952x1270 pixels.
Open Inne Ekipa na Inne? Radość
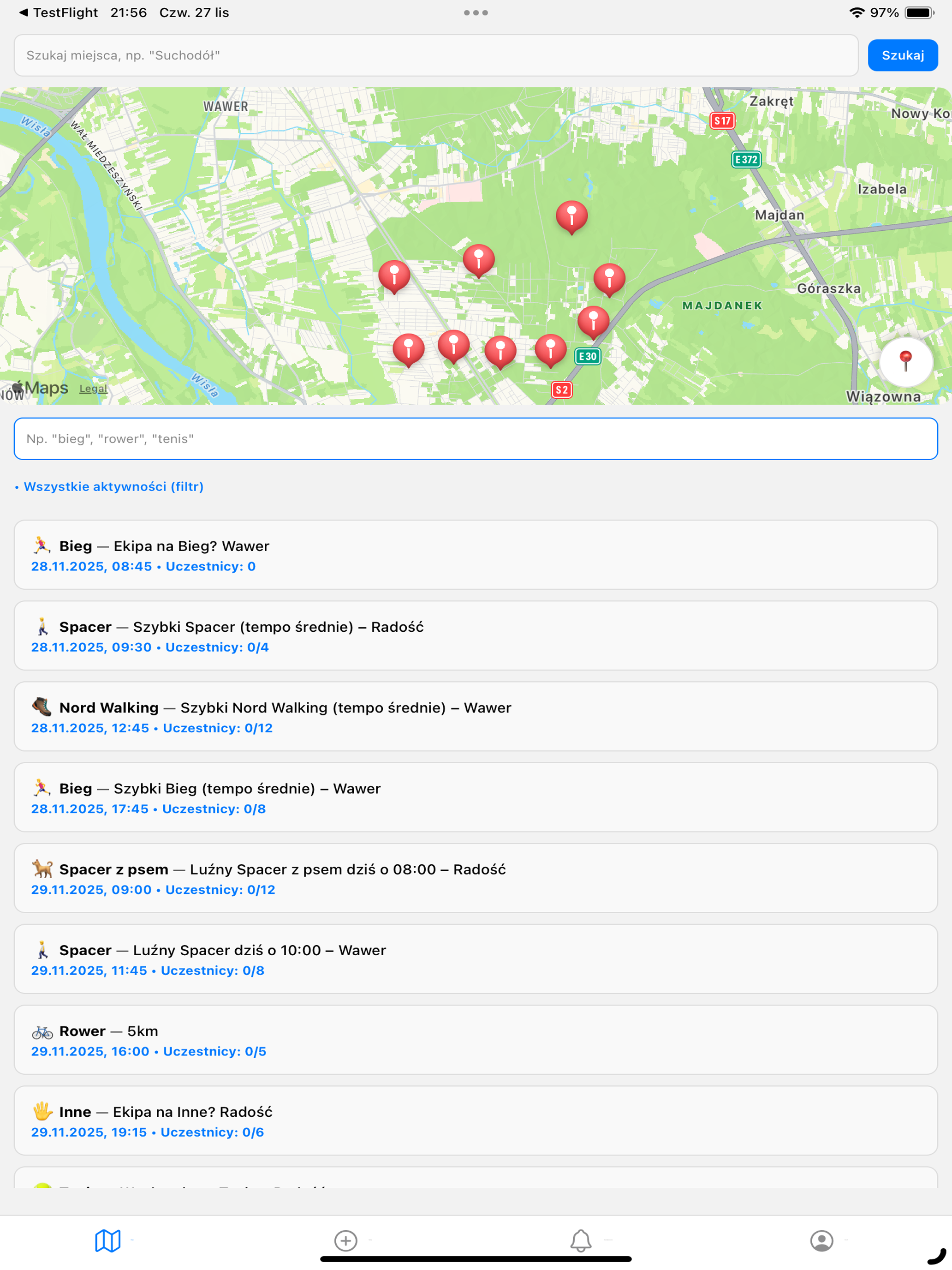[476, 1121]
